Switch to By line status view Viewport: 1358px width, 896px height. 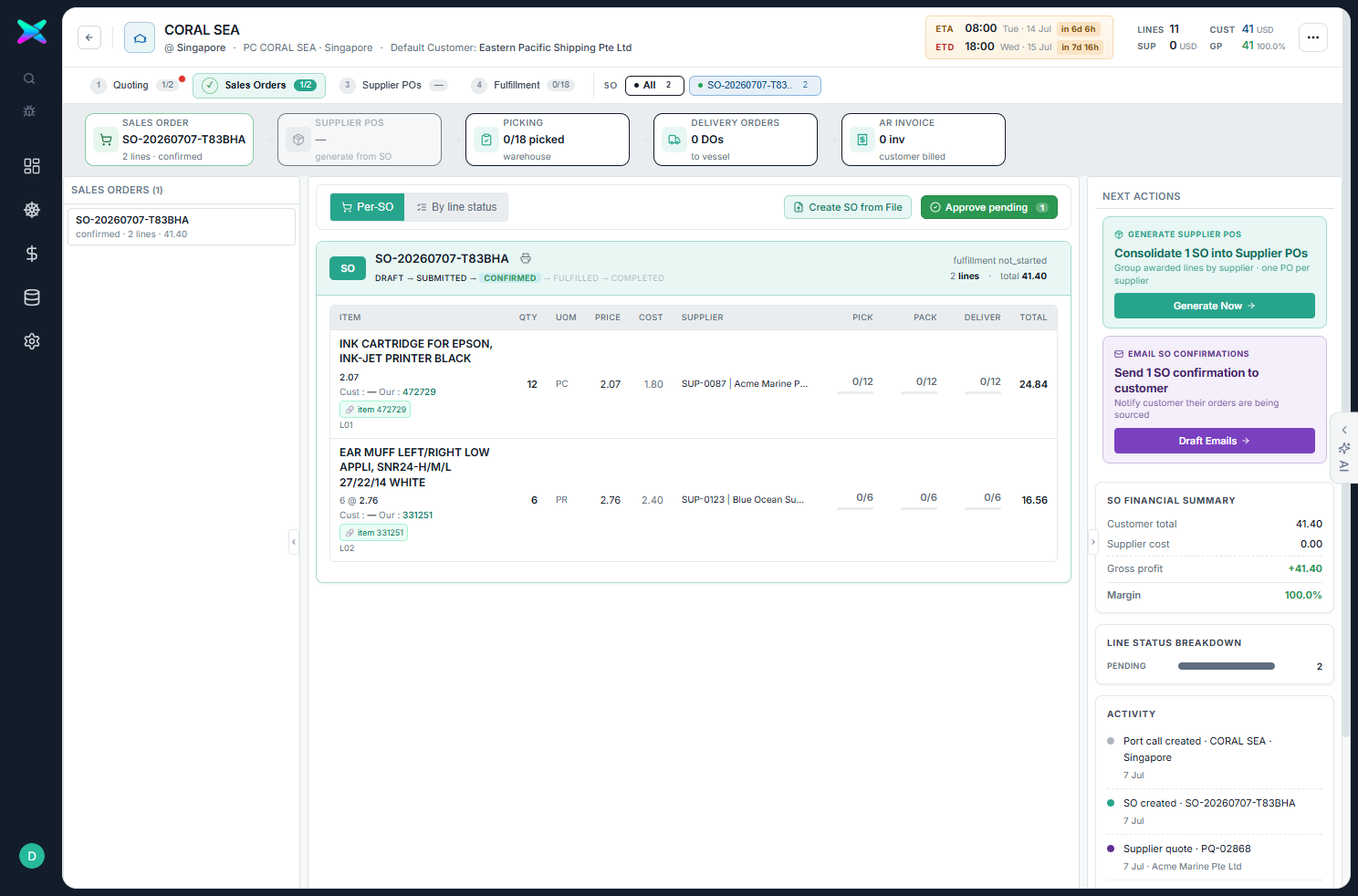[456, 207]
